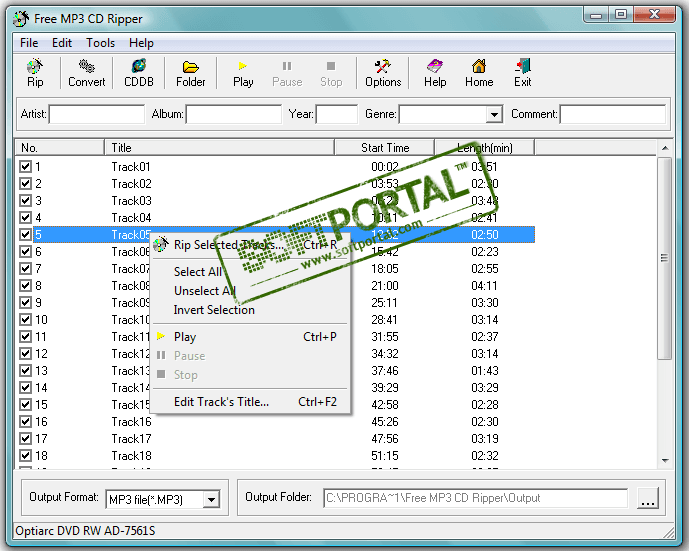Click the scrollbar down arrow
This screenshot has height=551, width=689.
click(665, 460)
